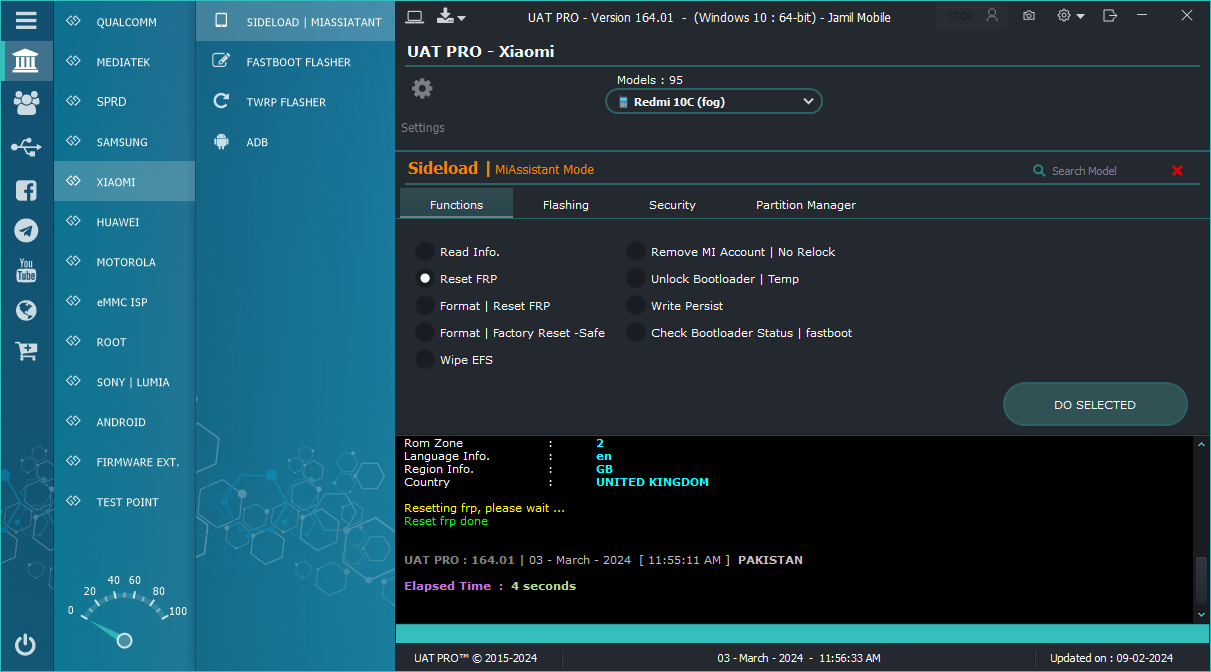Click the computer icon in title bar
The image size is (1211, 672).
click(415, 16)
